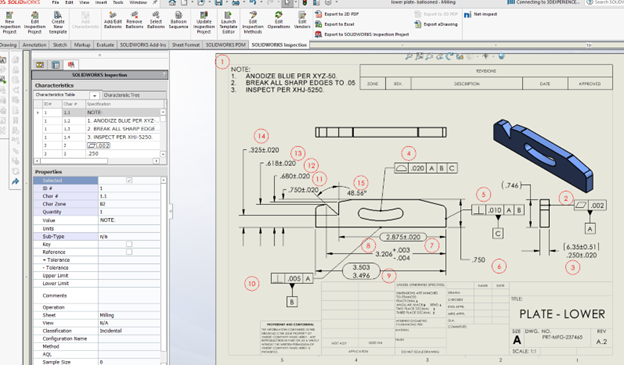Screen dimensions: 624x365
Task: Click the Value field showing NOTE:
Action: pos(129,220)
